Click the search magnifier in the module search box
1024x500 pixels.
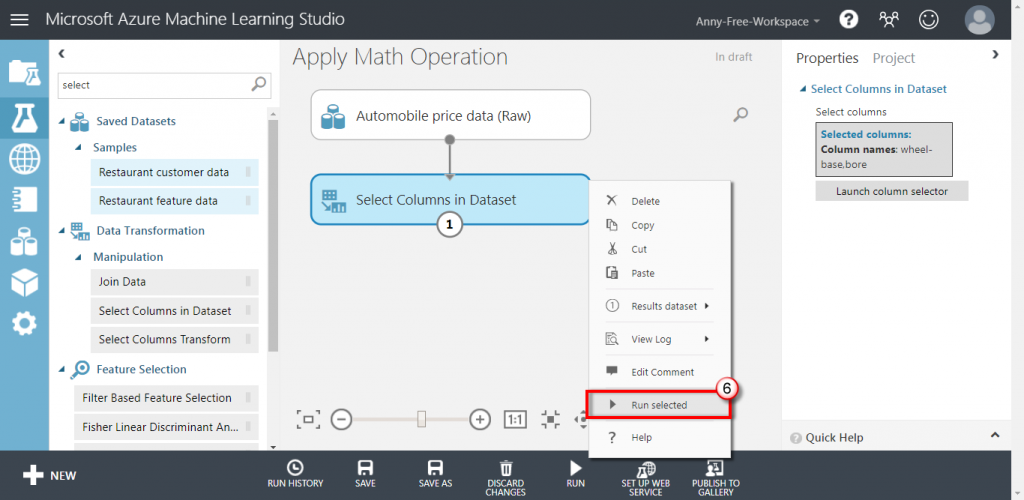tap(259, 84)
